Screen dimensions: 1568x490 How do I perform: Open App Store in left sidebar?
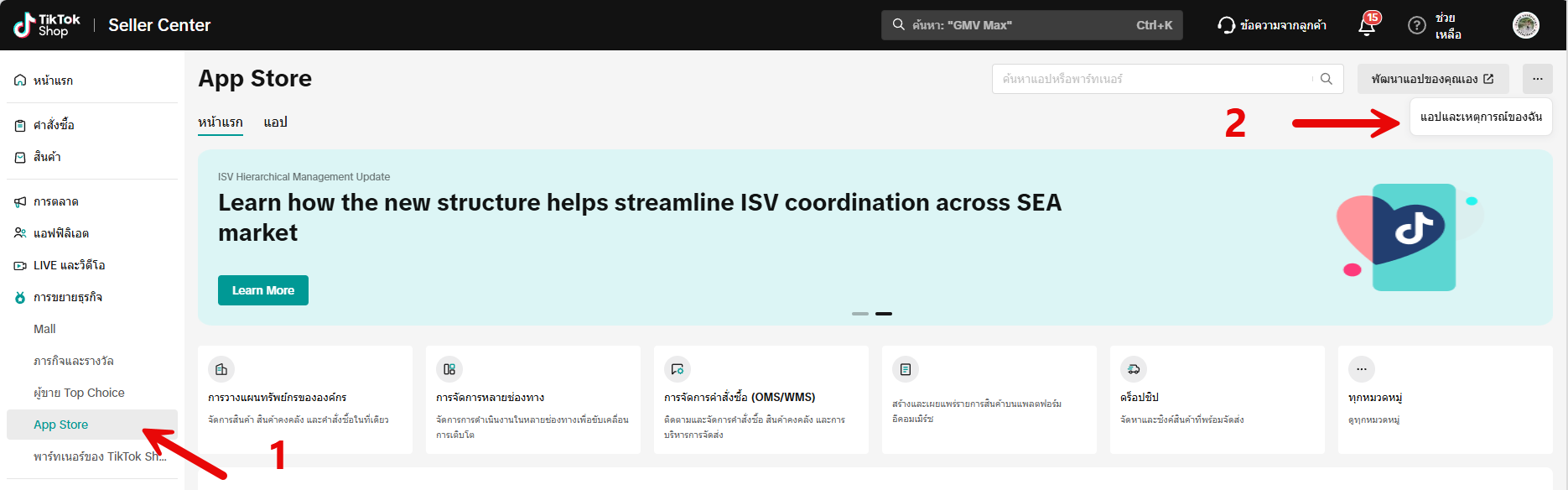tap(61, 425)
